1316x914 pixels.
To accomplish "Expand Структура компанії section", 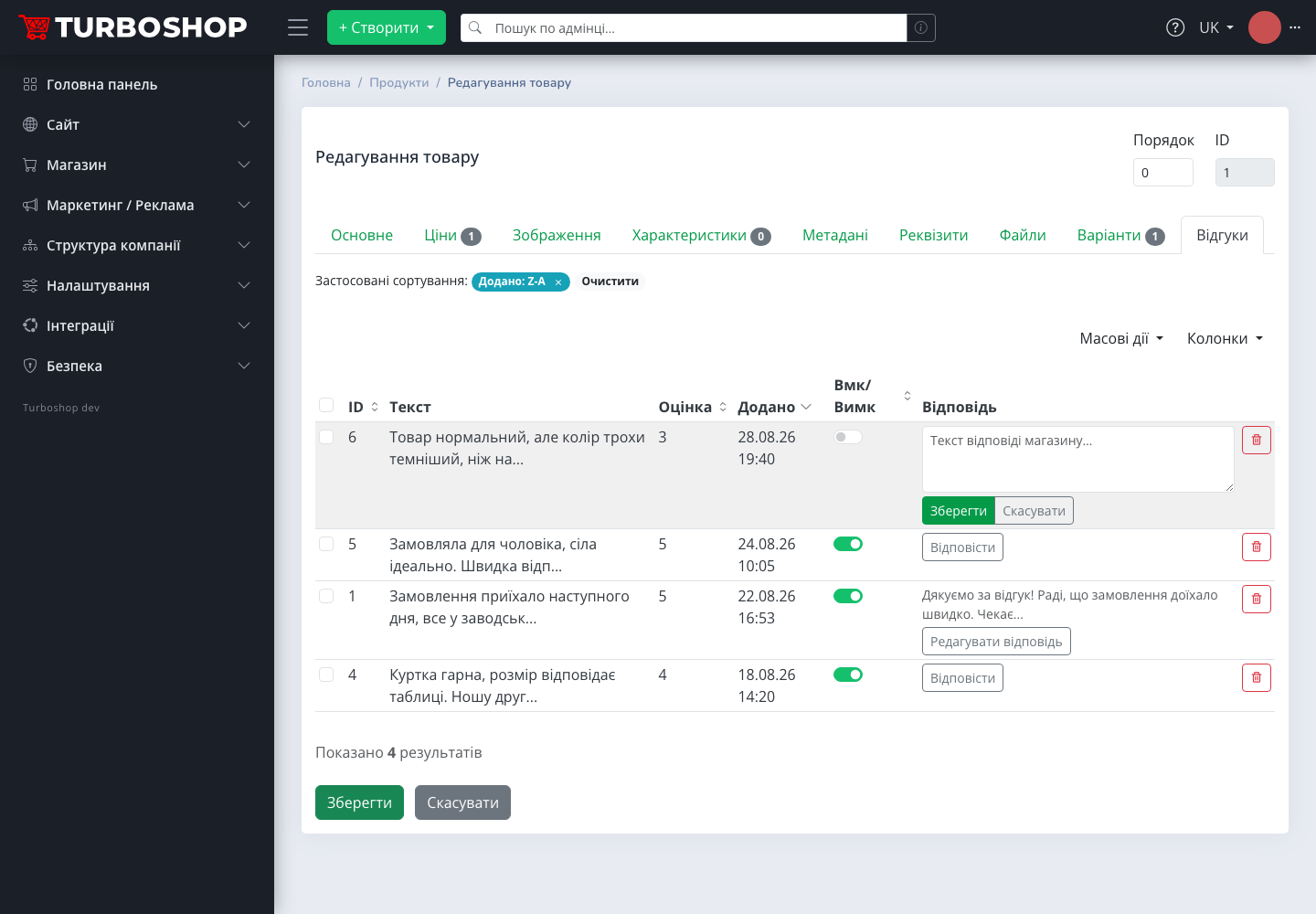I will tap(244, 245).
